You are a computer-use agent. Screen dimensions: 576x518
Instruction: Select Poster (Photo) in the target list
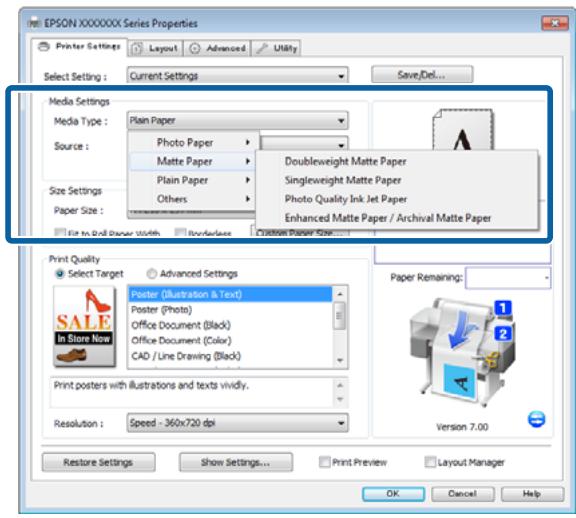230,310
